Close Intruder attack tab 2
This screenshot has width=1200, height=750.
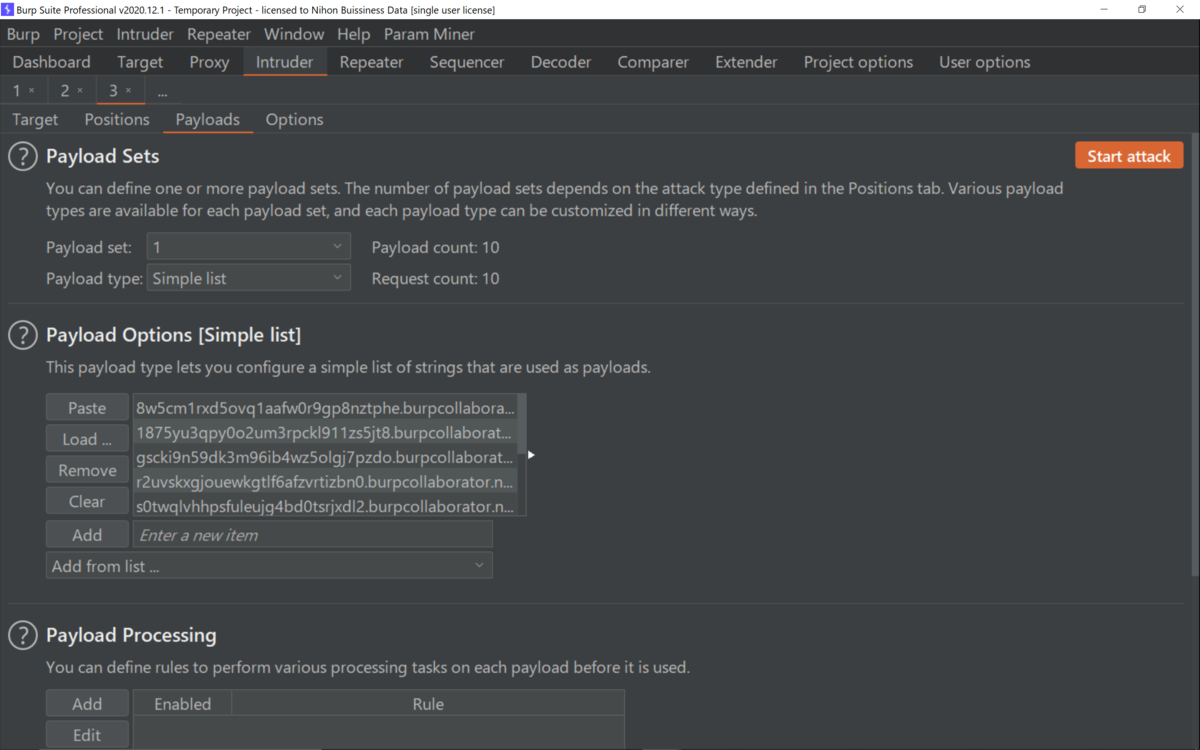point(80,91)
